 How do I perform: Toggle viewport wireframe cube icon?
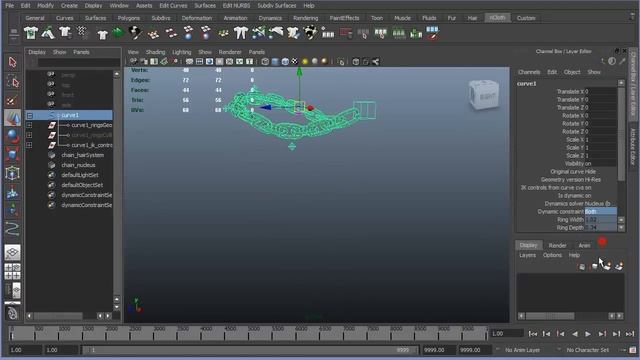[x=265, y=62]
